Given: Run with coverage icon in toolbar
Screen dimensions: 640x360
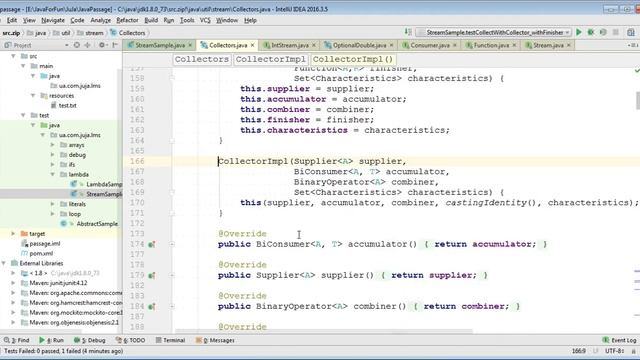Looking at the screenshot, I should tap(603, 32).
